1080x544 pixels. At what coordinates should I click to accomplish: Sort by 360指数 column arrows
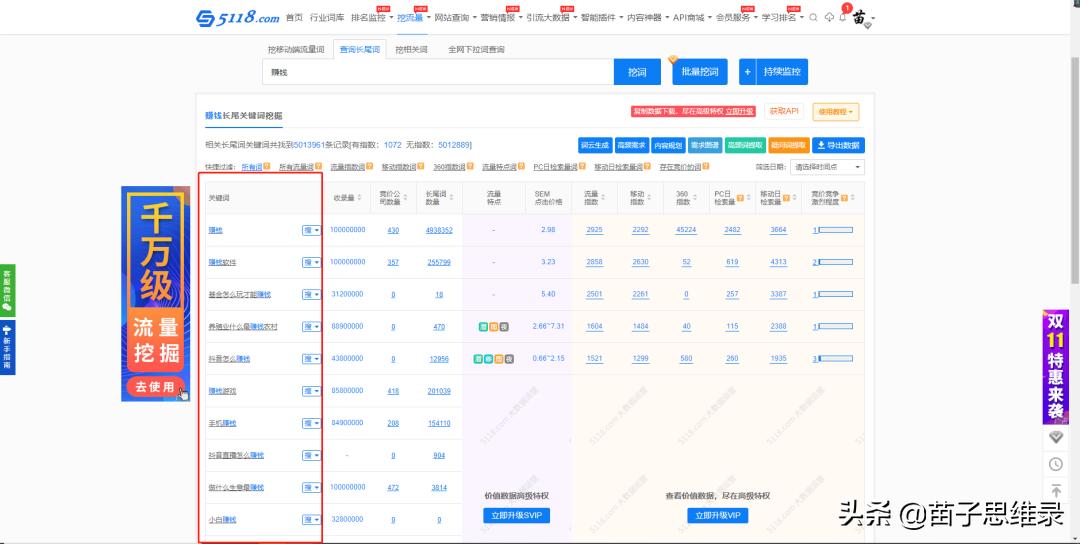click(x=695, y=198)
